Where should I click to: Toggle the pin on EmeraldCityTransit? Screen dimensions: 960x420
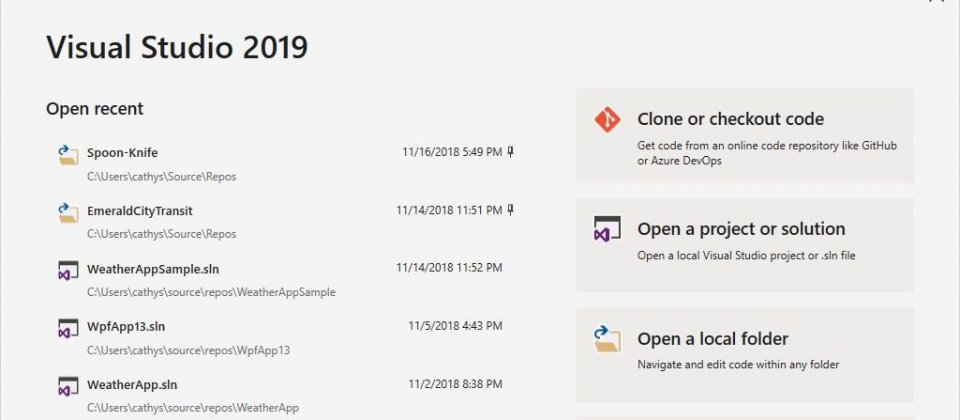coord(511,210)
